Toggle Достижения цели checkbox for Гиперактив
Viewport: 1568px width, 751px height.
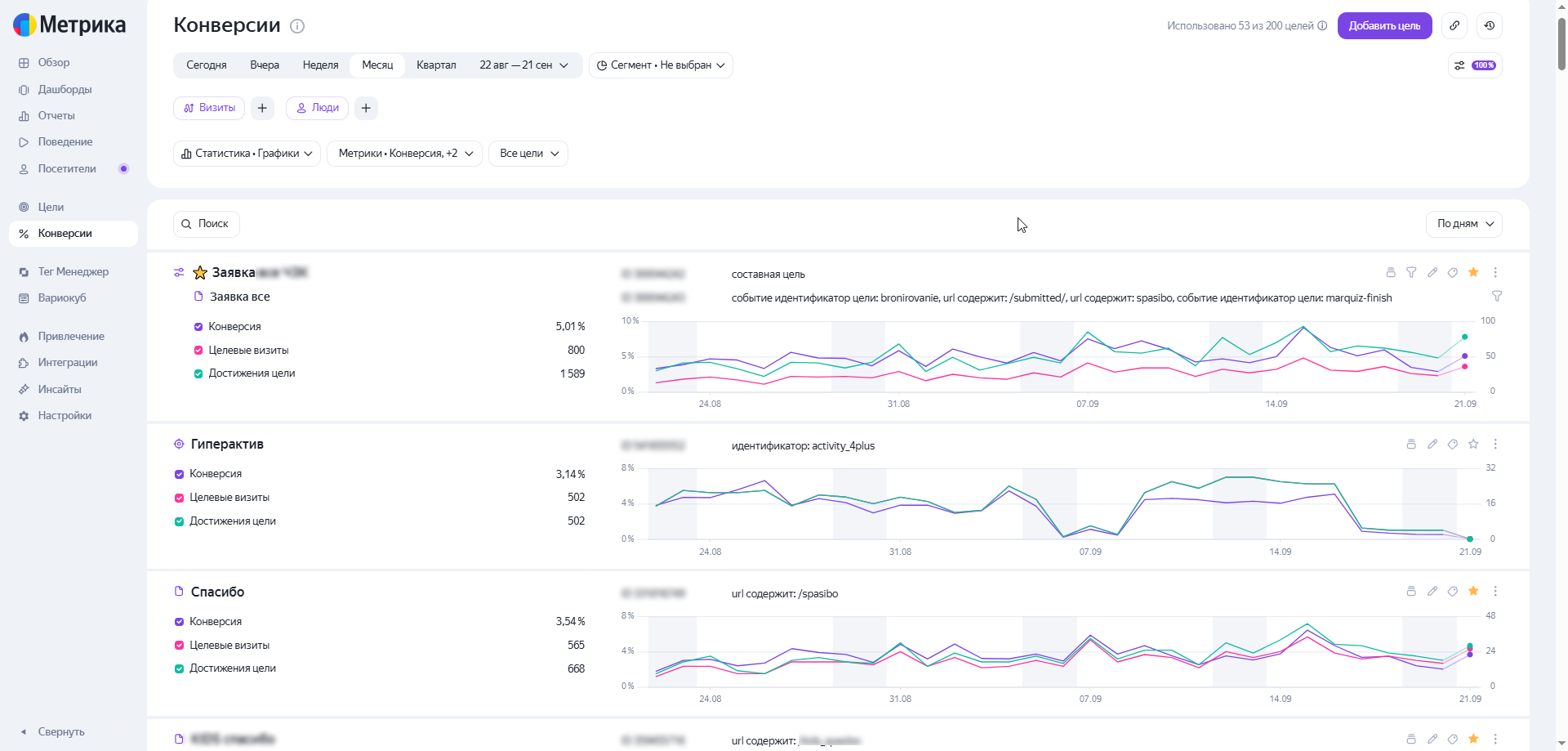coord(180,521)
